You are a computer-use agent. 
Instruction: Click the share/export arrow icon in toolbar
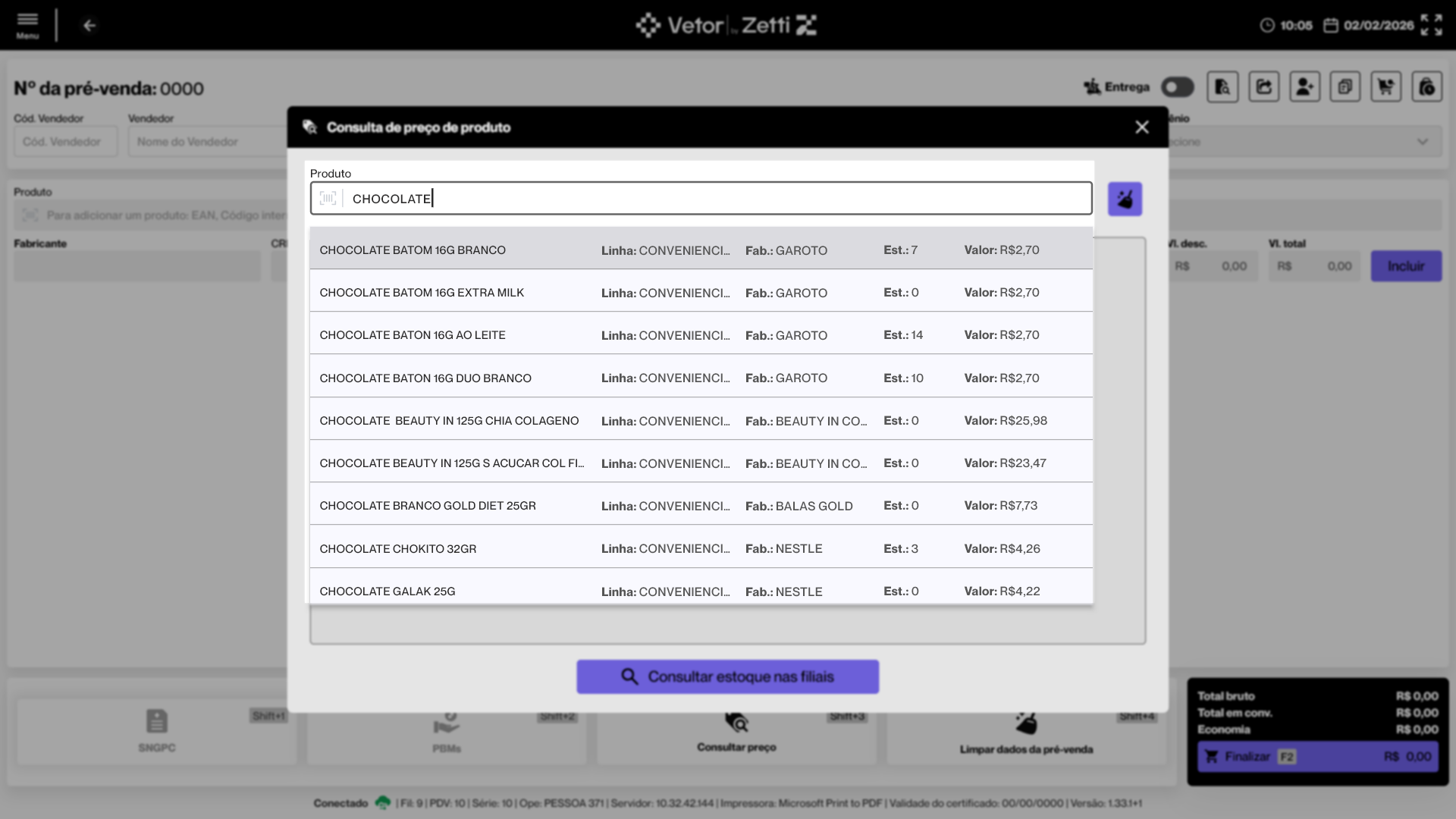(x=1263, y=87)
